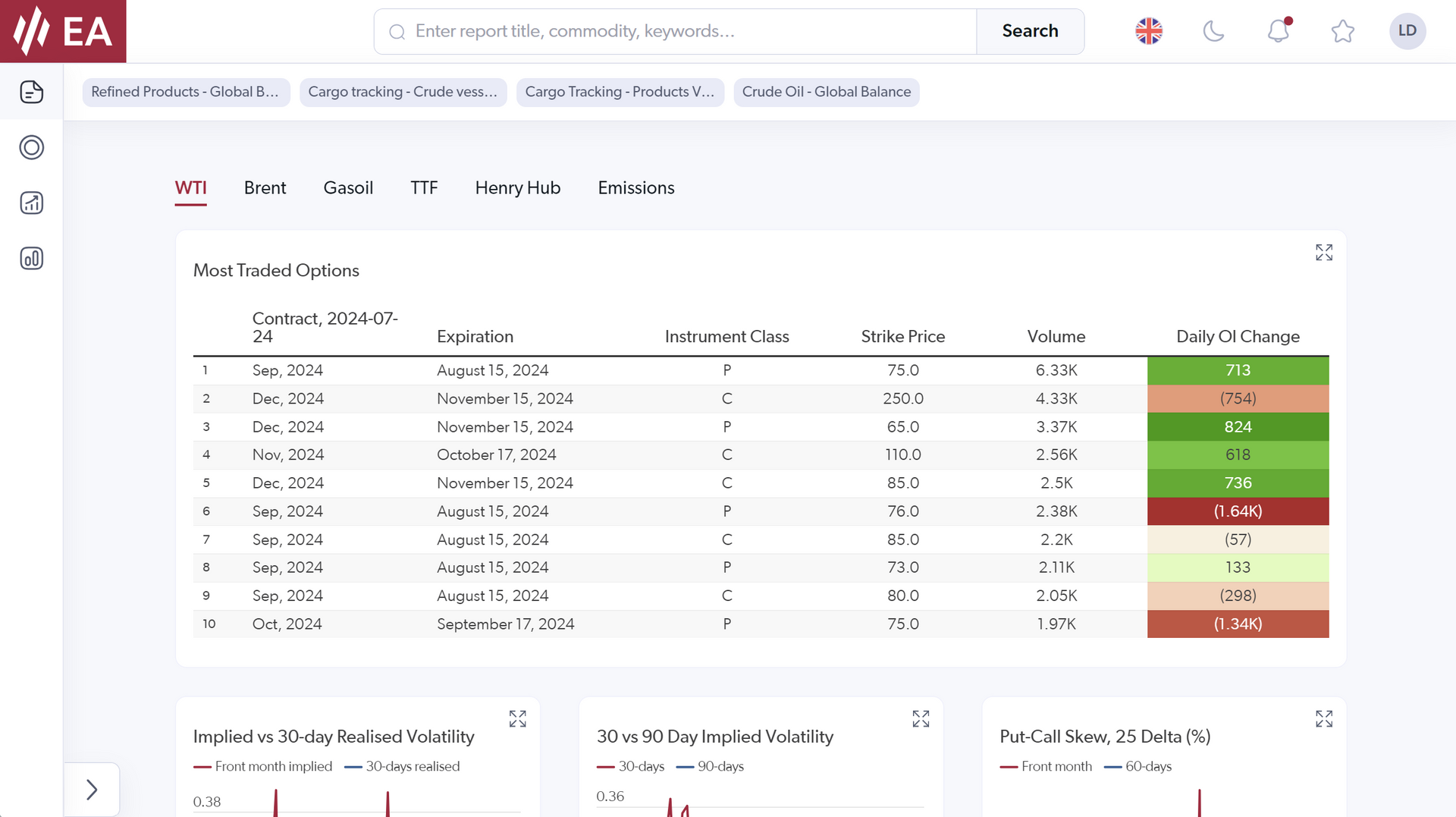The height and width of the screenshot is (817, 1456).
Task: Switch to the Emissions tab
Action: click(x=636, y=188)
